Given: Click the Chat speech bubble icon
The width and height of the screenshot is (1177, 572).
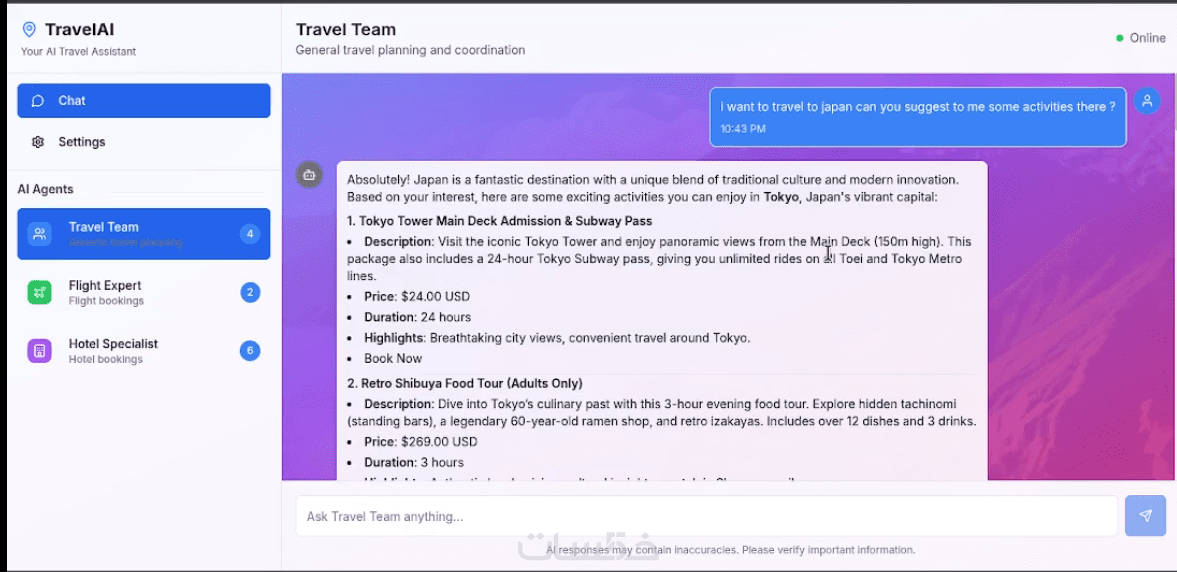Looking at the screenshot, I should click(38, 101).
